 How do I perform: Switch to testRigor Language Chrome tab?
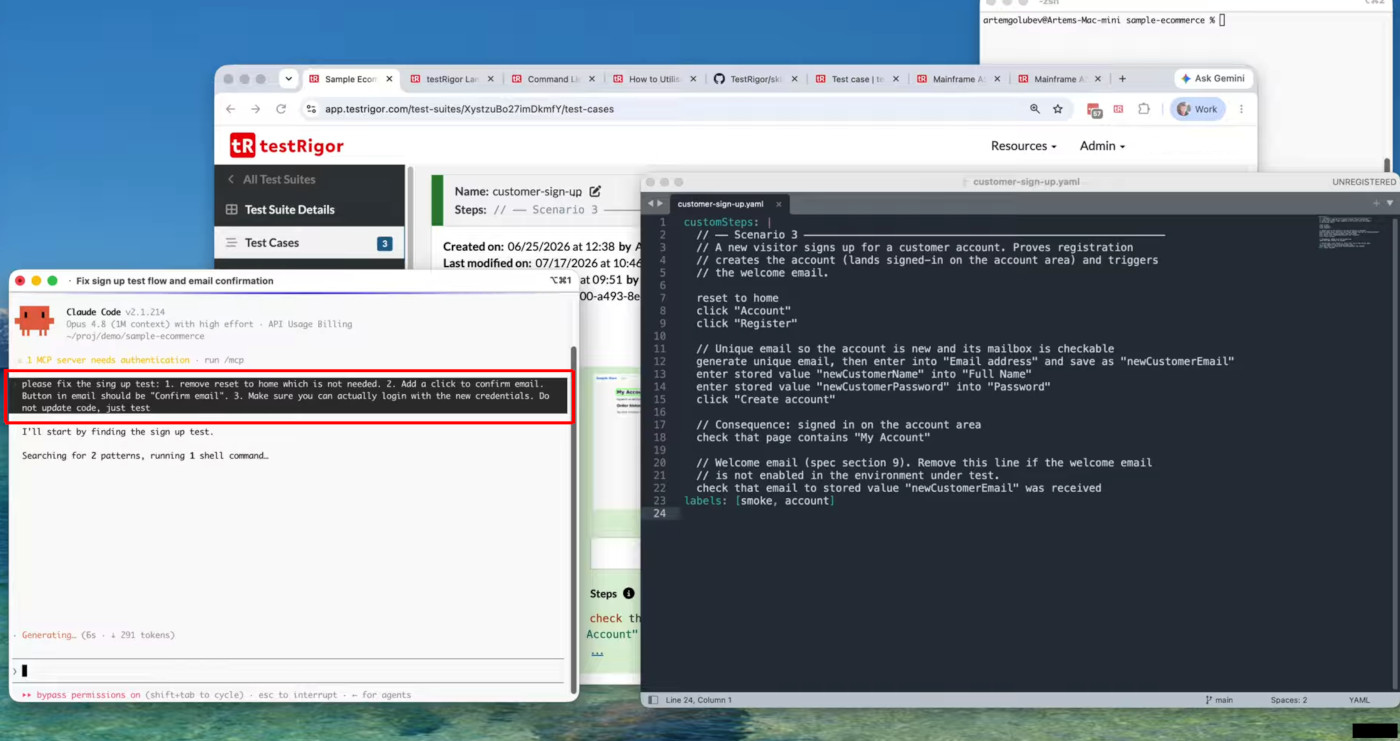tap(452, 79)
